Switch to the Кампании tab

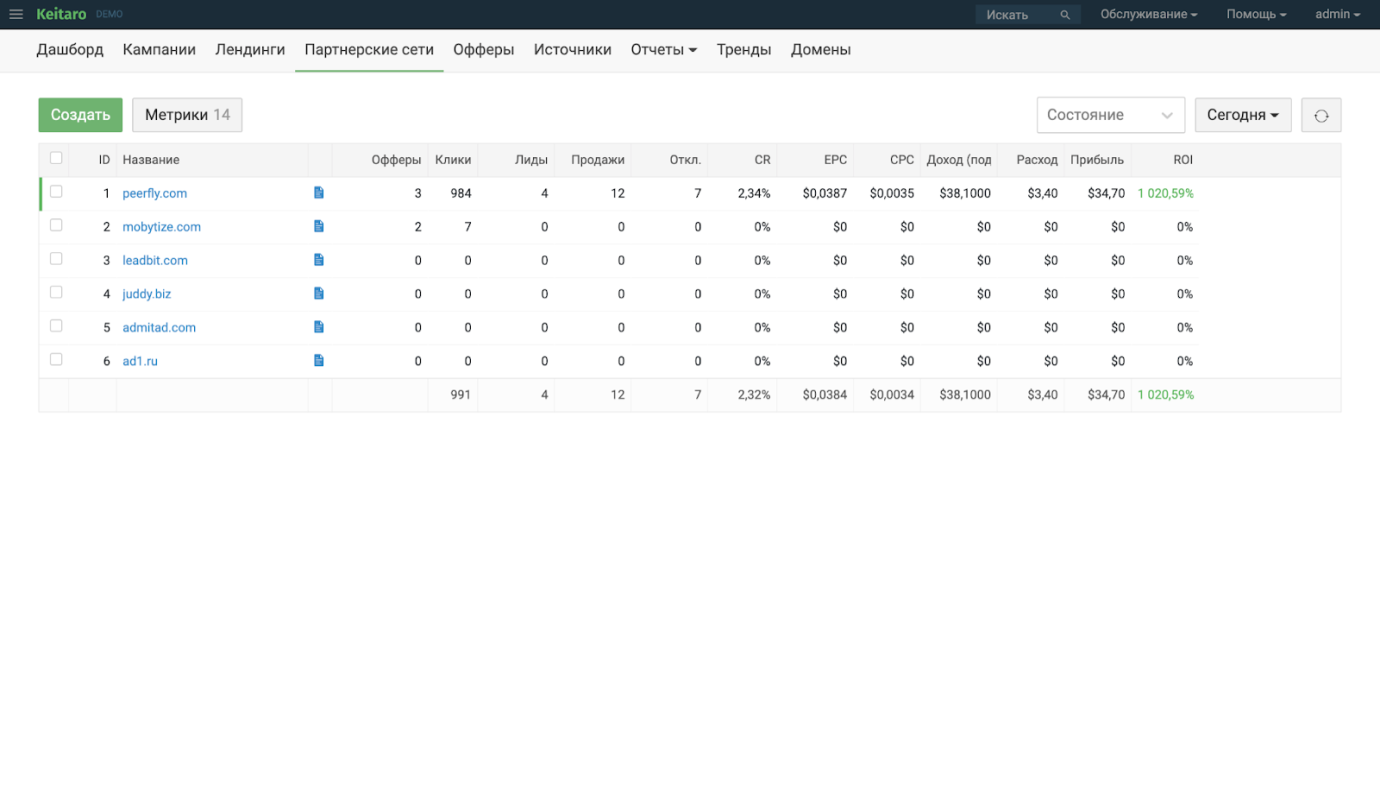(x=159, y=50)
